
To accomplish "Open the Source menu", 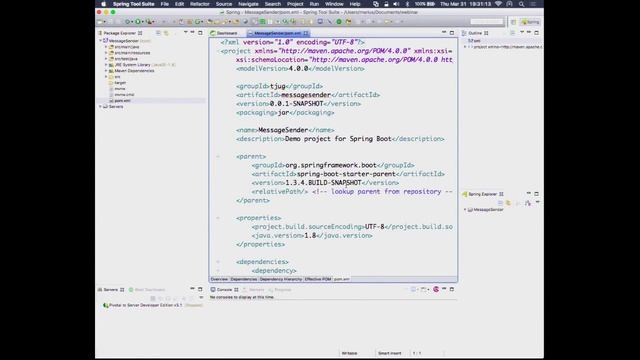I will [224, 4].
